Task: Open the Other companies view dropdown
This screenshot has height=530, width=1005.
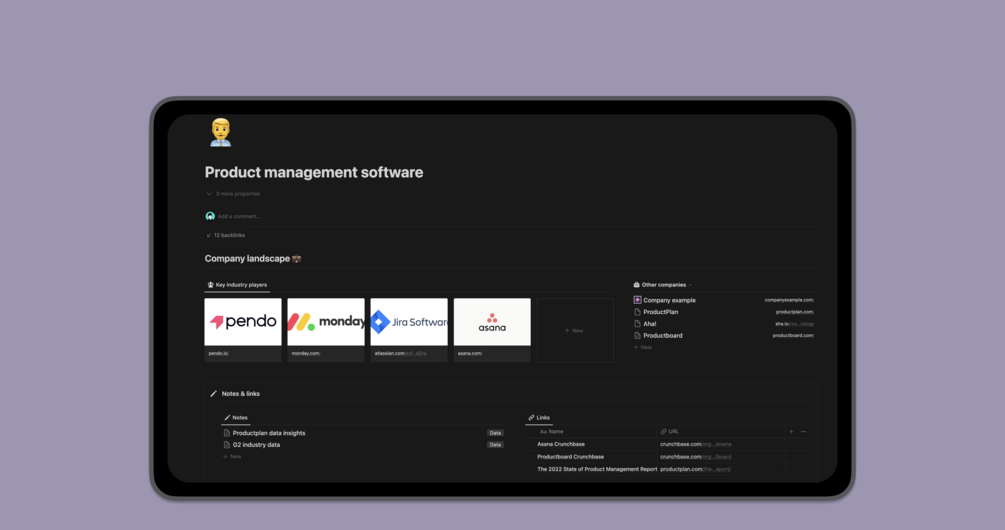Action: click(663, 285)
